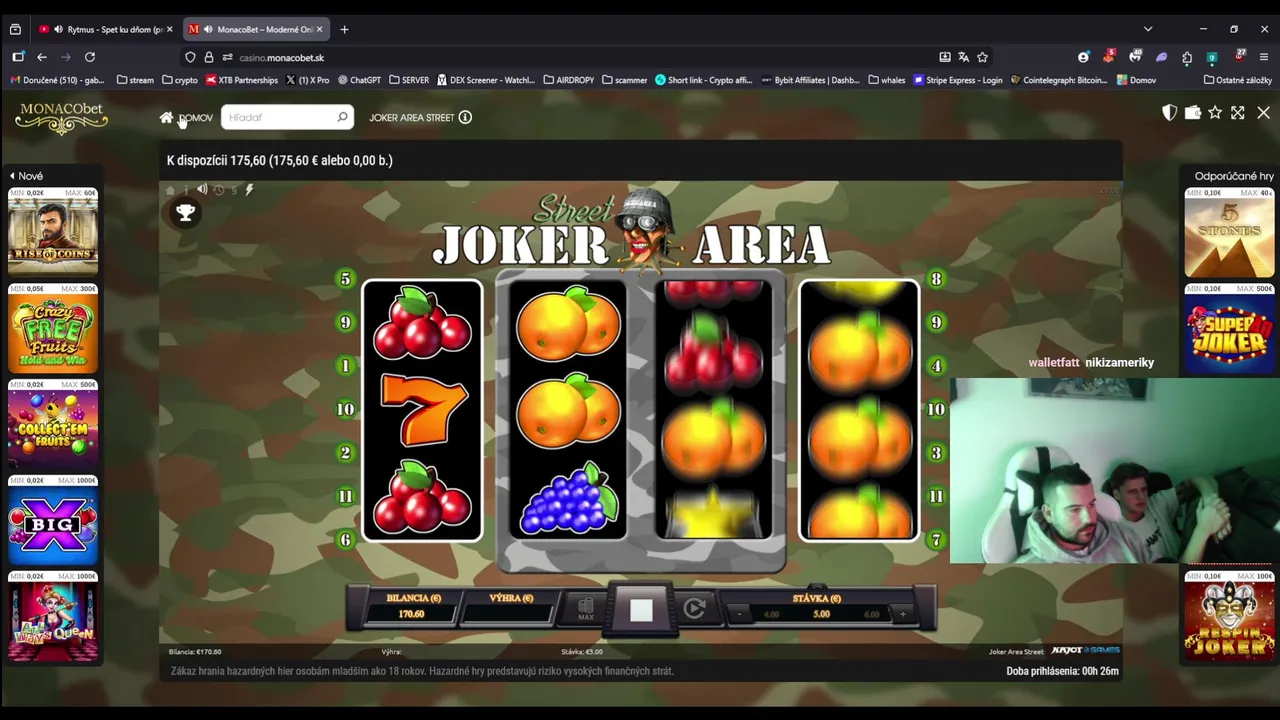Open in-game info 'i' icon
The height and width of the screenshot is (720, 1280).
pyautogui.click(x=186, y=190)
